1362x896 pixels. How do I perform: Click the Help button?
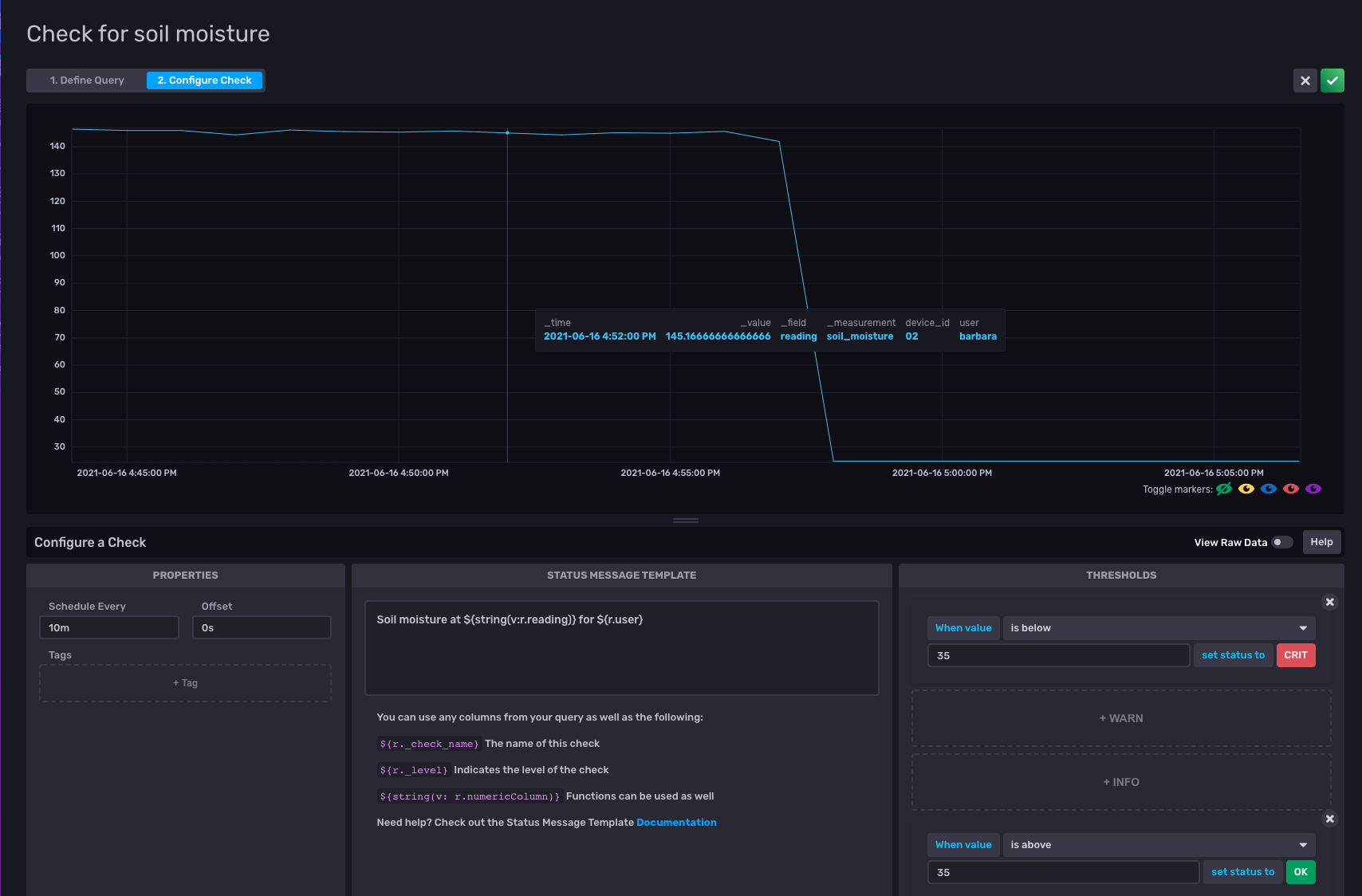[1321, 542]
